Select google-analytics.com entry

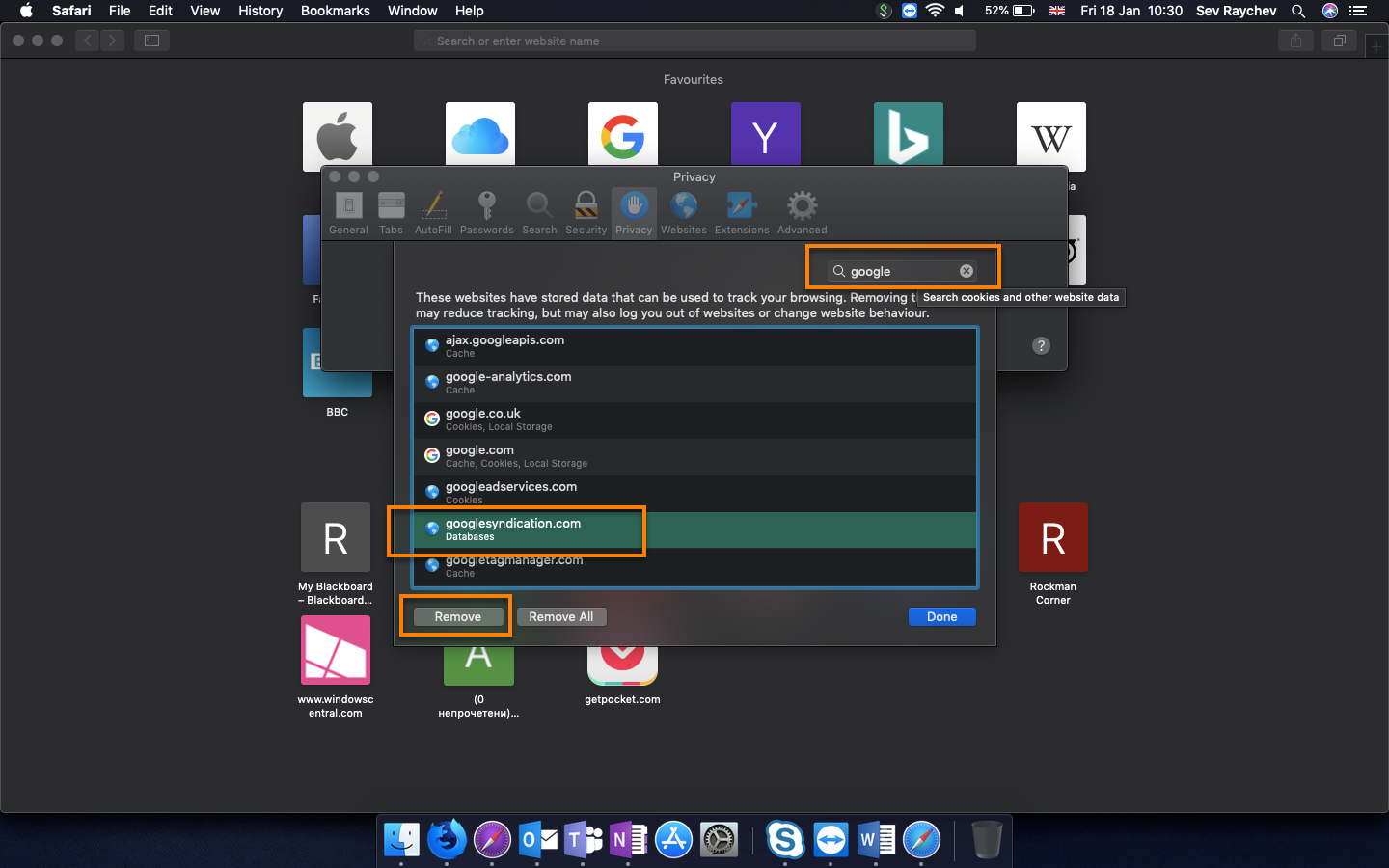click(x=694, y=383)
